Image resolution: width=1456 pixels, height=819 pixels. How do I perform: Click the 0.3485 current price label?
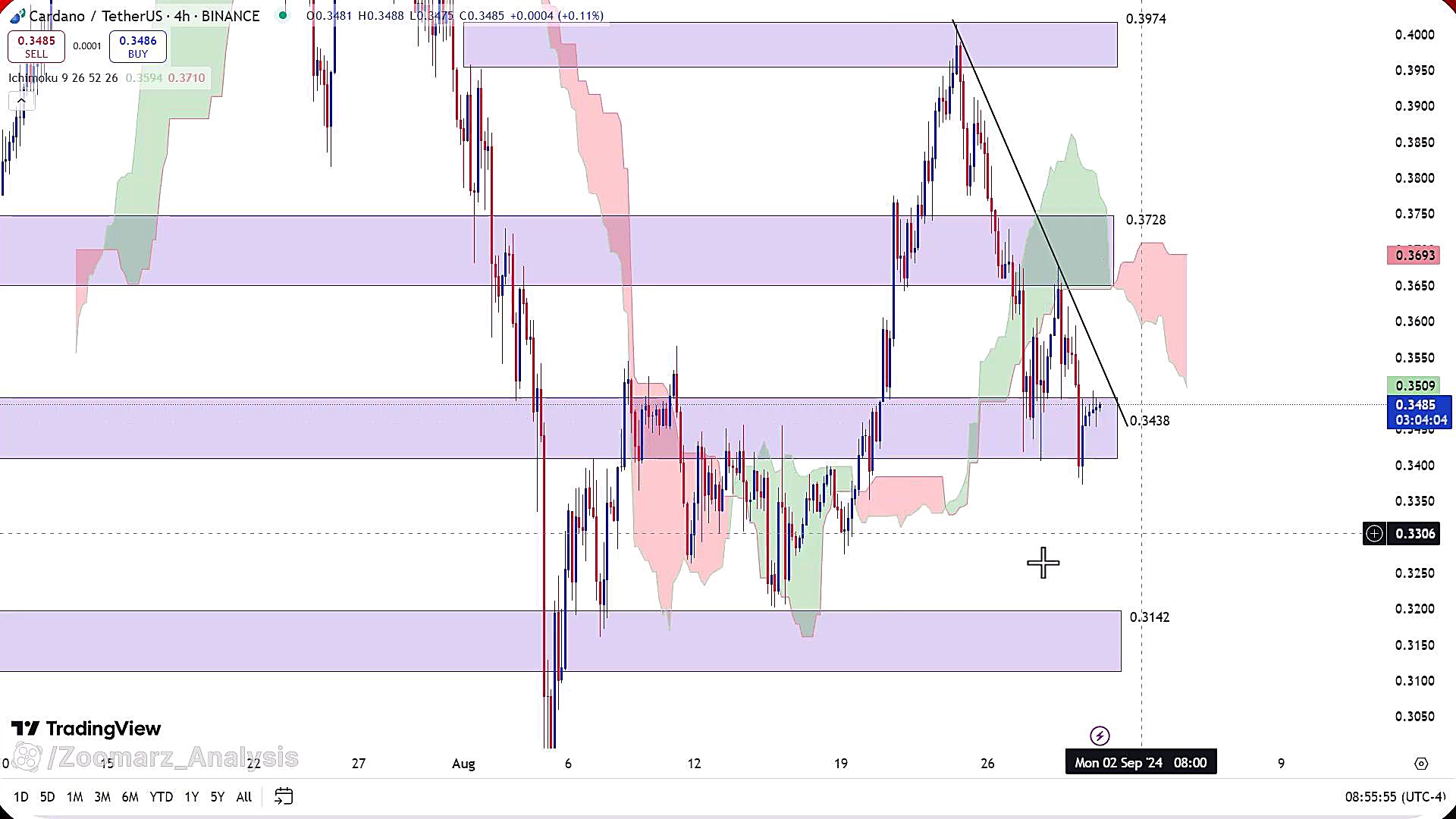pos(1418,413)
